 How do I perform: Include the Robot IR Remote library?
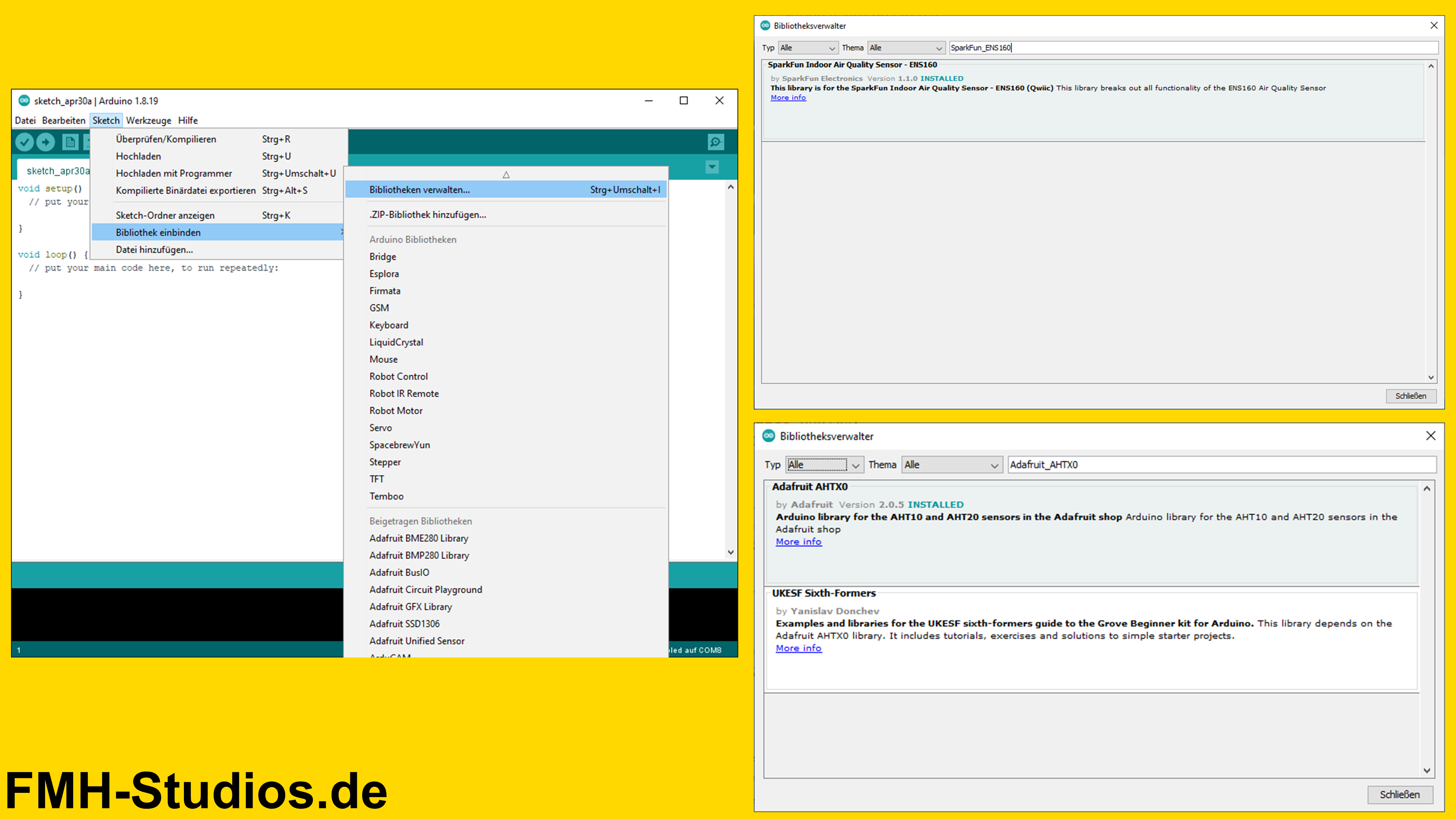point(506,394)
